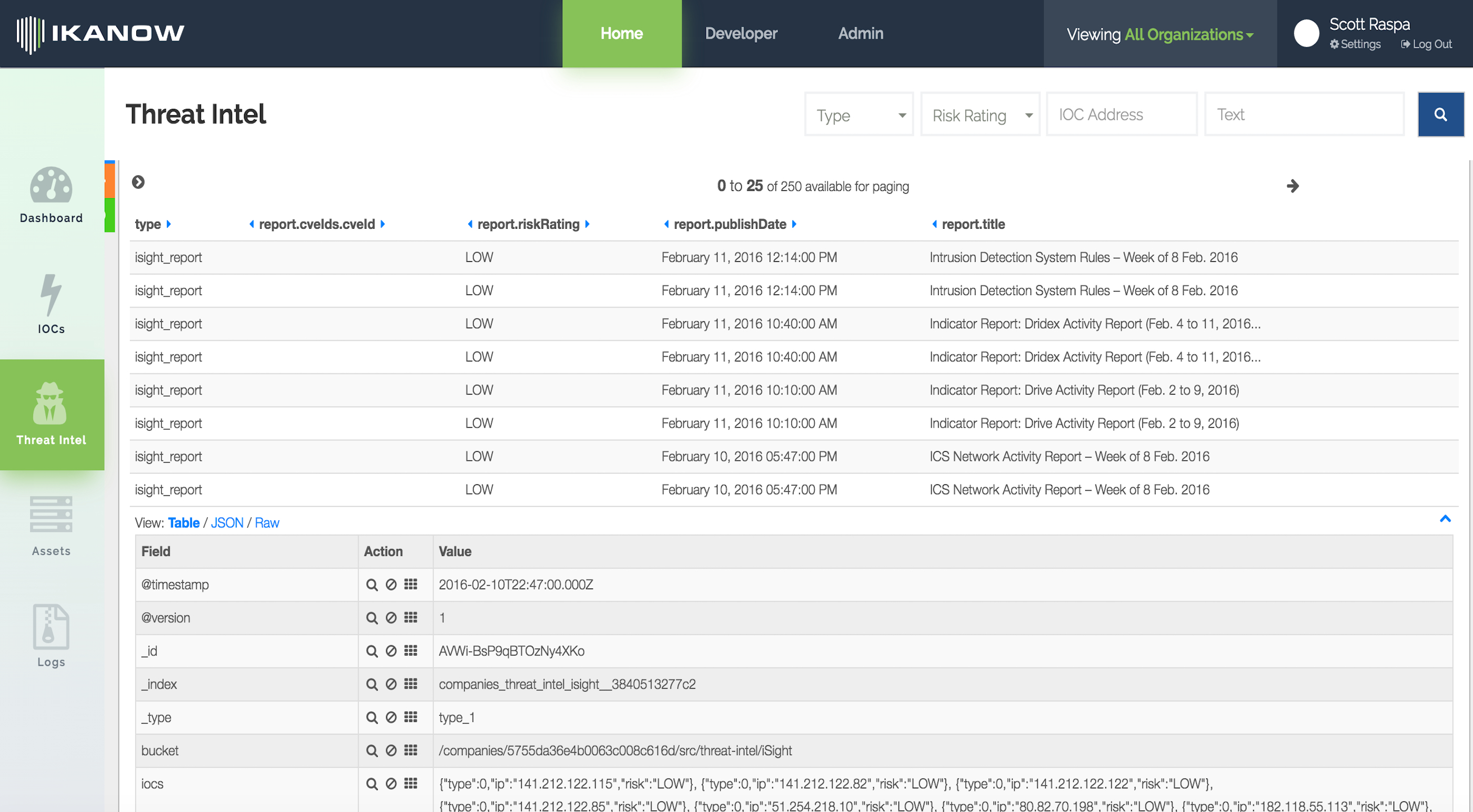Filter for bucket value magnifier

tap(372, 750)
